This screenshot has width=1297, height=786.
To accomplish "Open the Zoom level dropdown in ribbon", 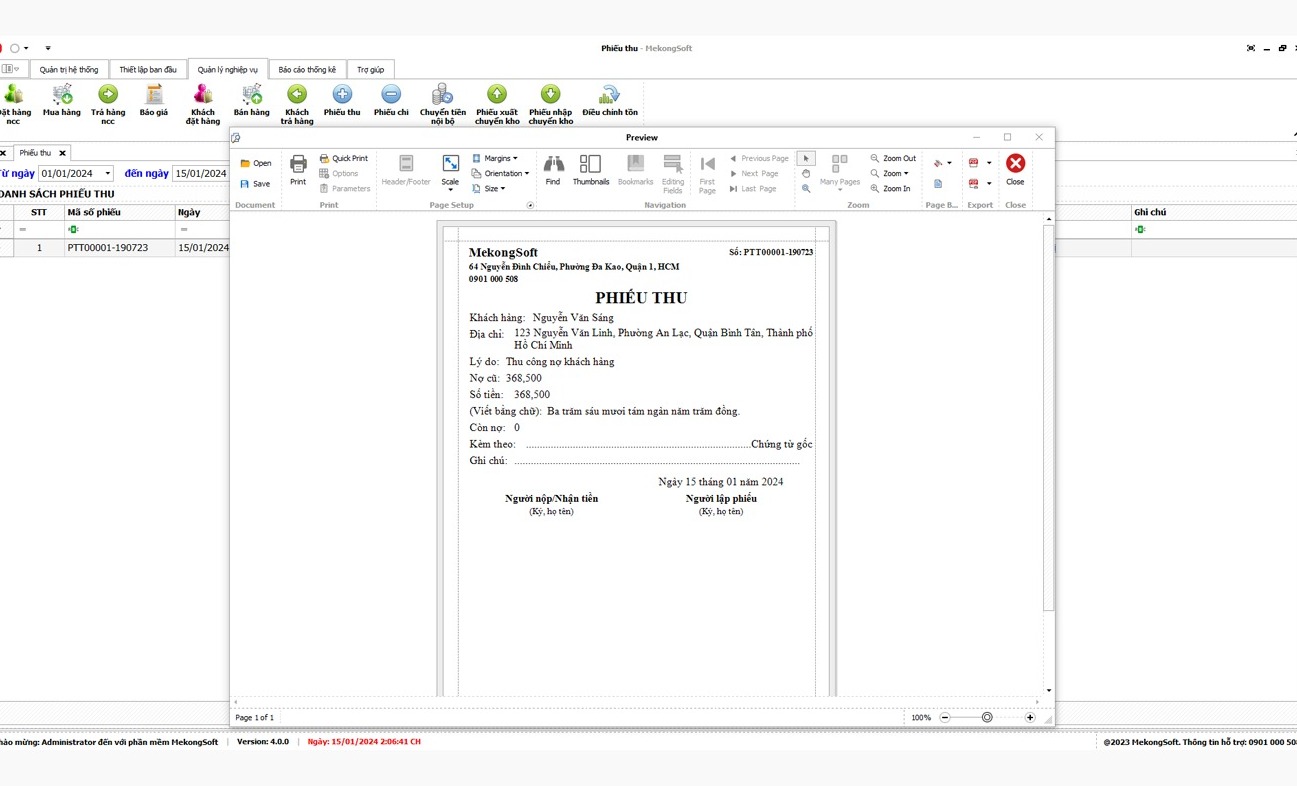I will pos(890,173).
